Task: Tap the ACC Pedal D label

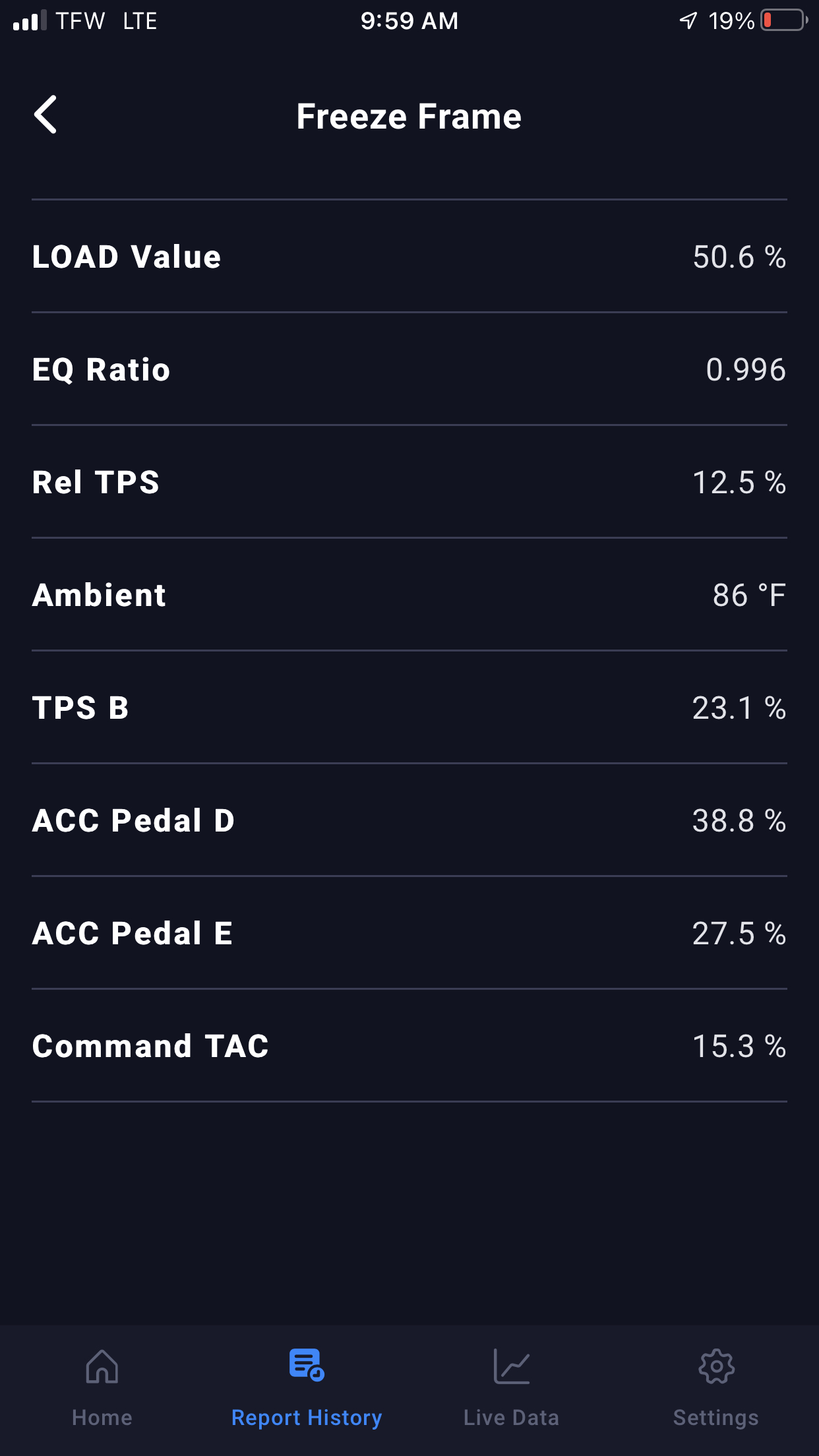Action: 134,820
